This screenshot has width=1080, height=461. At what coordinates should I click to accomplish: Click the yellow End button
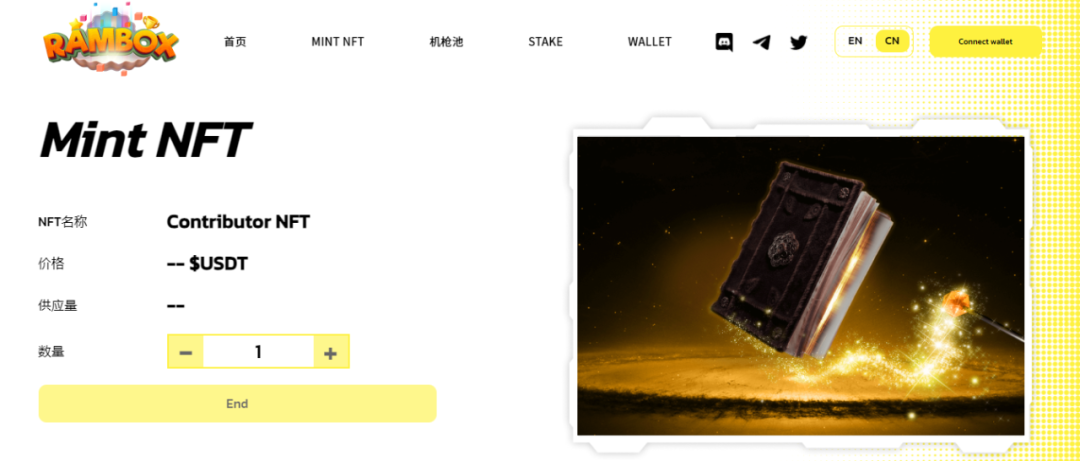[x=237, y=404]
